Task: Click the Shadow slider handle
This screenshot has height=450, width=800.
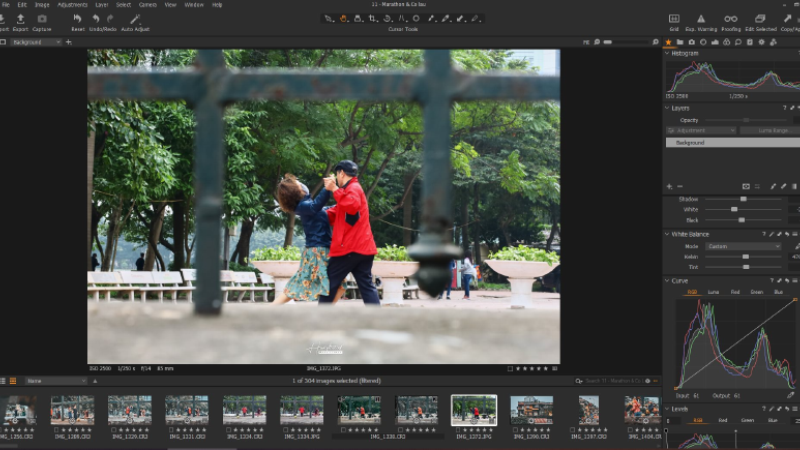Action: tap(743, 199)
